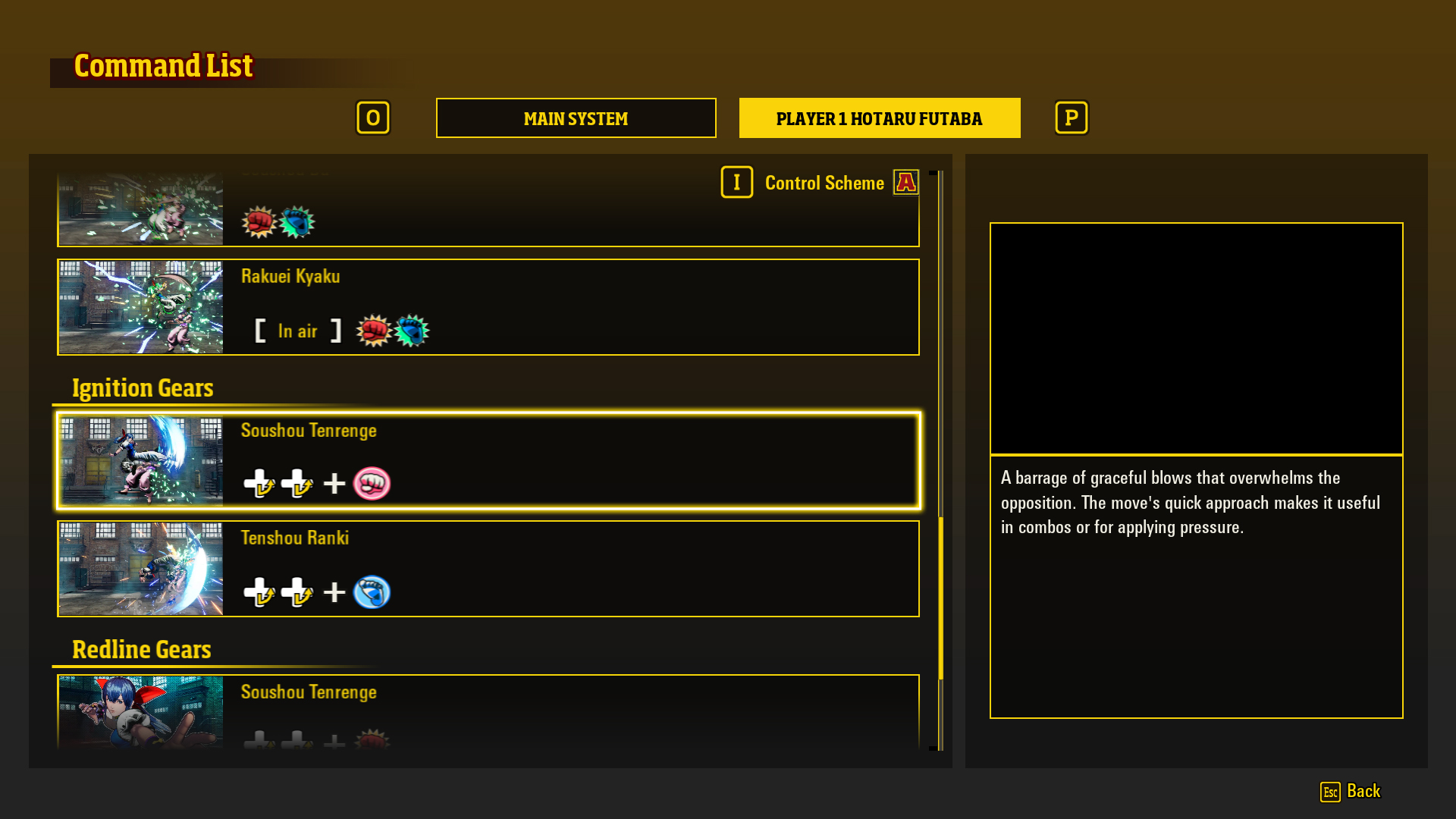Click the Control Scheme label

pos(824,183)
